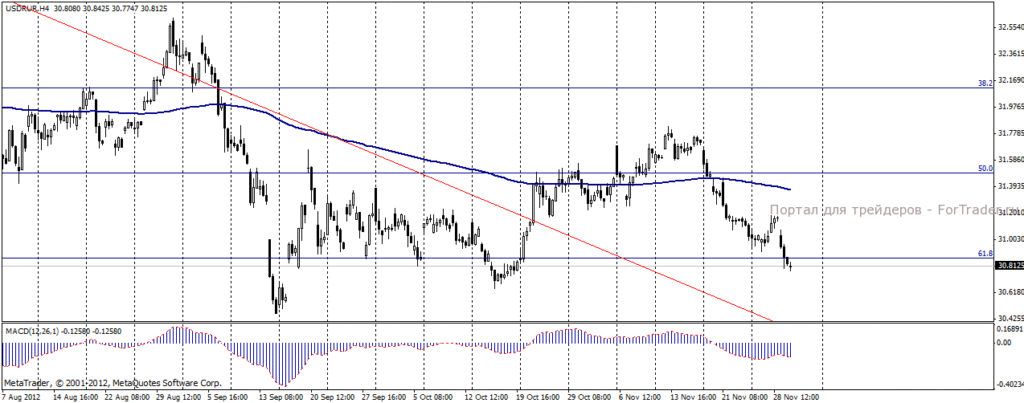This screenshot has height=403, width=1024.
Task: Click the ForTrader.ru portal watermark text
Action: [x=895, y=210]
